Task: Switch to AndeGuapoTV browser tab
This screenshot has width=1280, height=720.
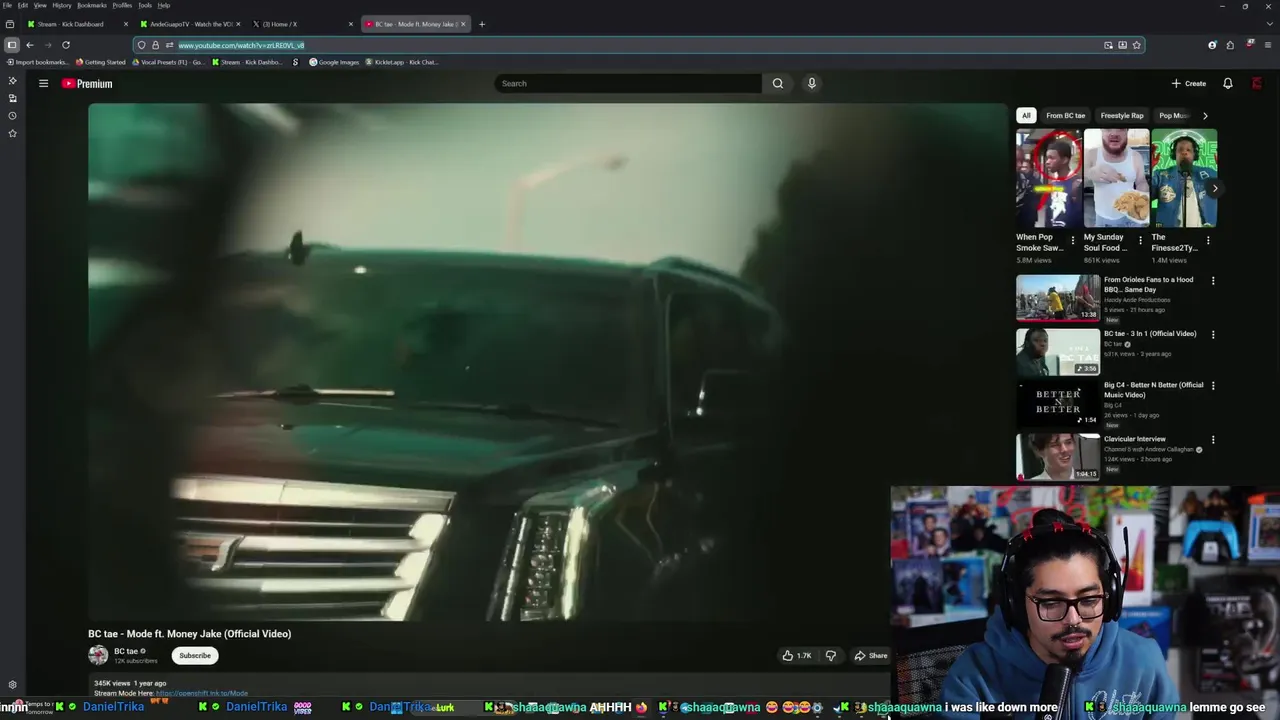Action: click(191, 24)
